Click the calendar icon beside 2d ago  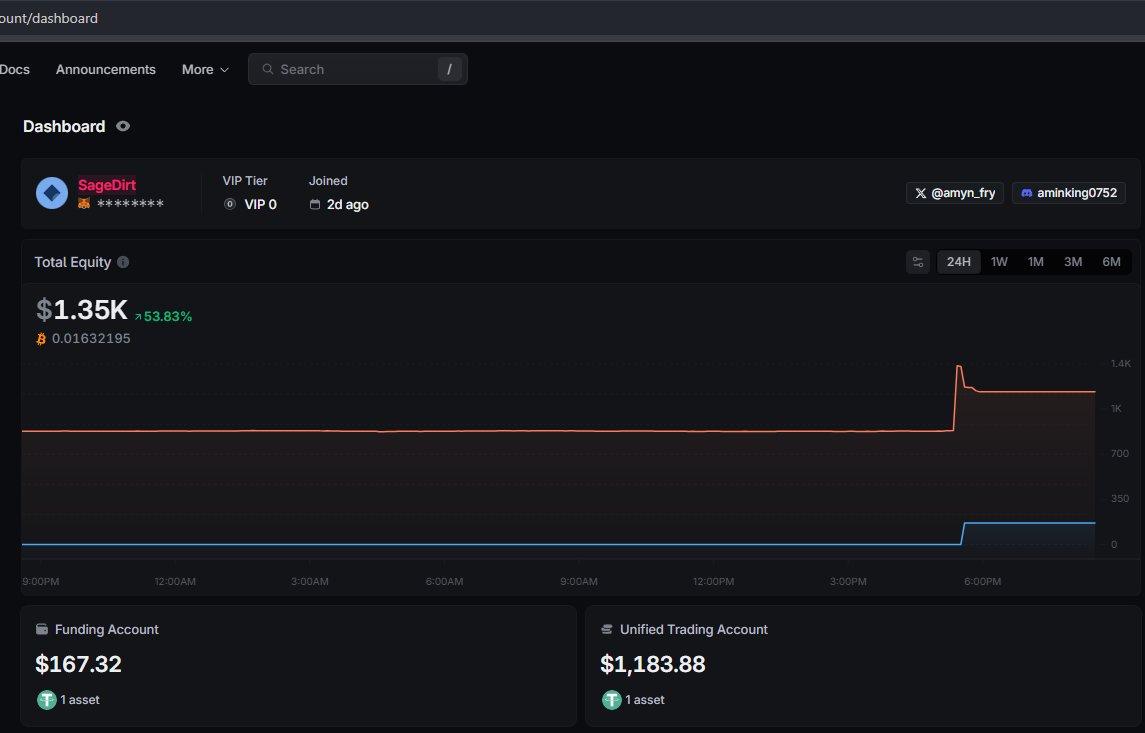(x=315, y=204)
